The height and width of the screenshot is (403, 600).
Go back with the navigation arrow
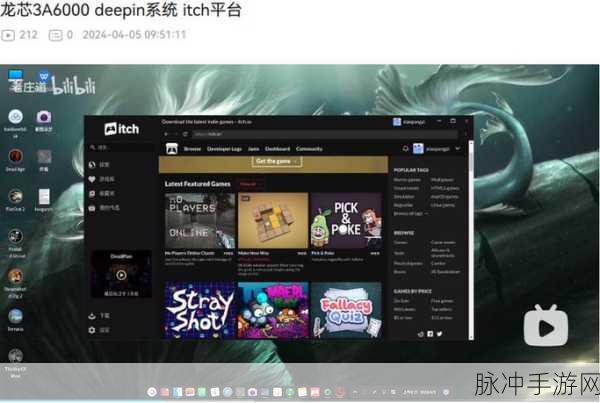166,134
